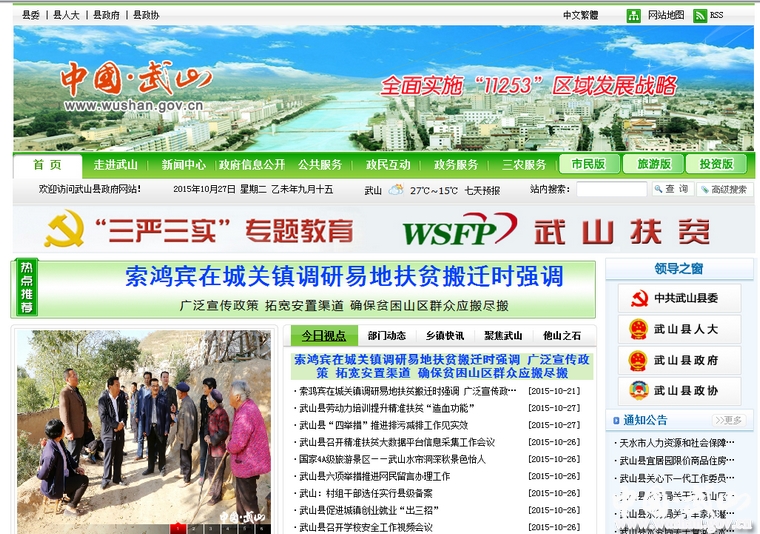Select slide number 1 in photo slideshow
Image resolution: width=760 pixels, height=534 pixels.
click(177, 529)
